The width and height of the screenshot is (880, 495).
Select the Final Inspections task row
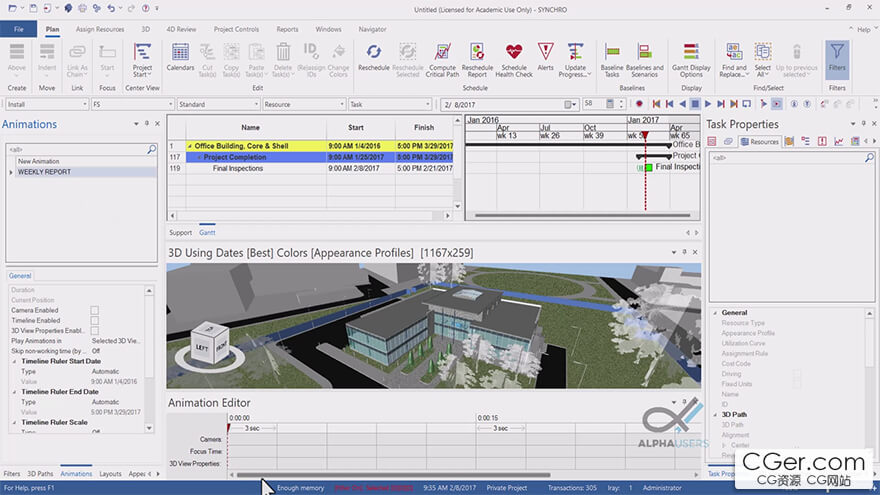310,168
